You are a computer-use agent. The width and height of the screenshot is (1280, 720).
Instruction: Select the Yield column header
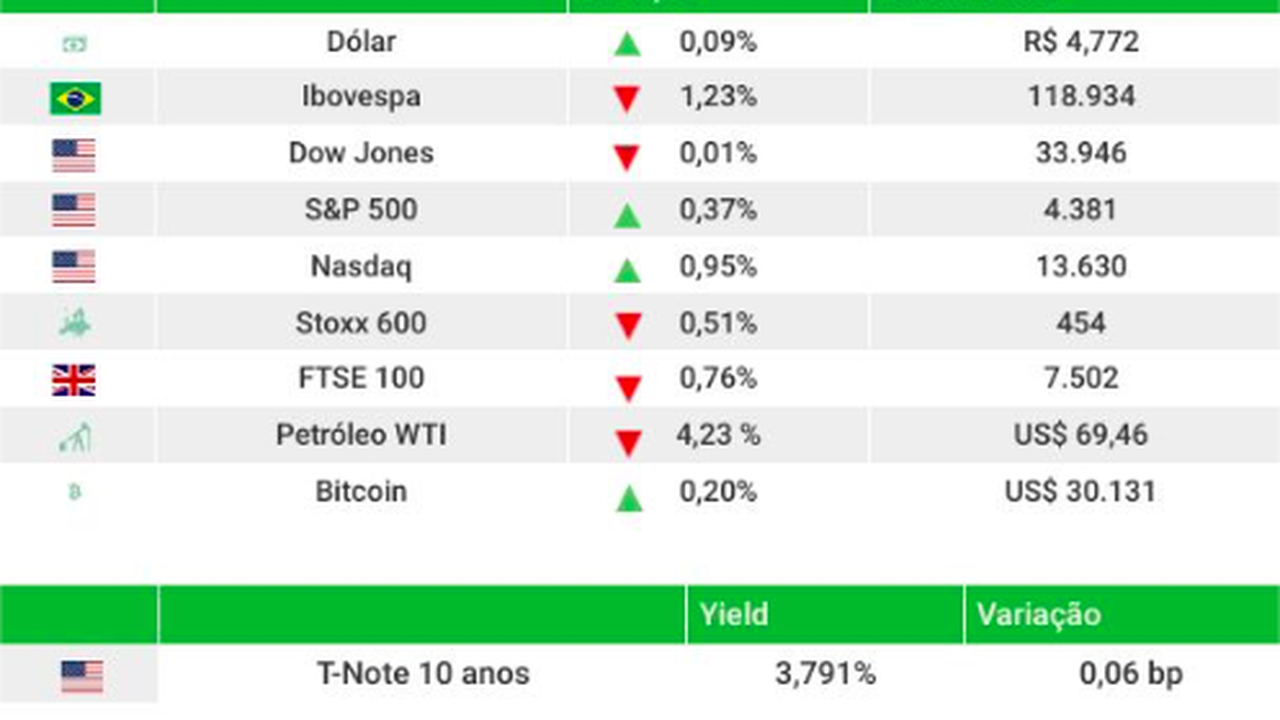pyautogui.click(x=734, y=614)
